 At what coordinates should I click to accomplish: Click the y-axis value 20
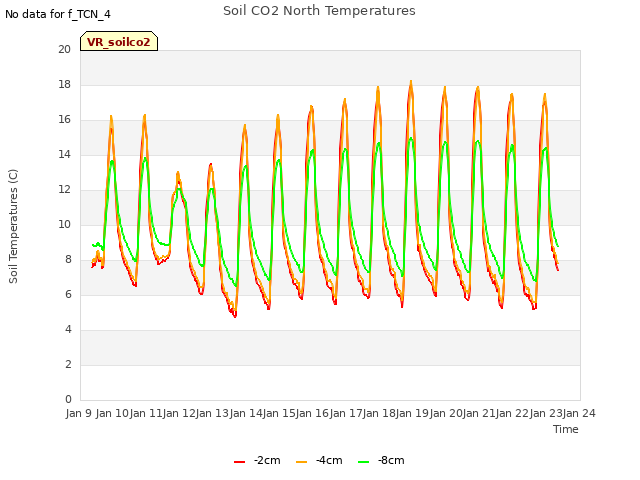64,49
